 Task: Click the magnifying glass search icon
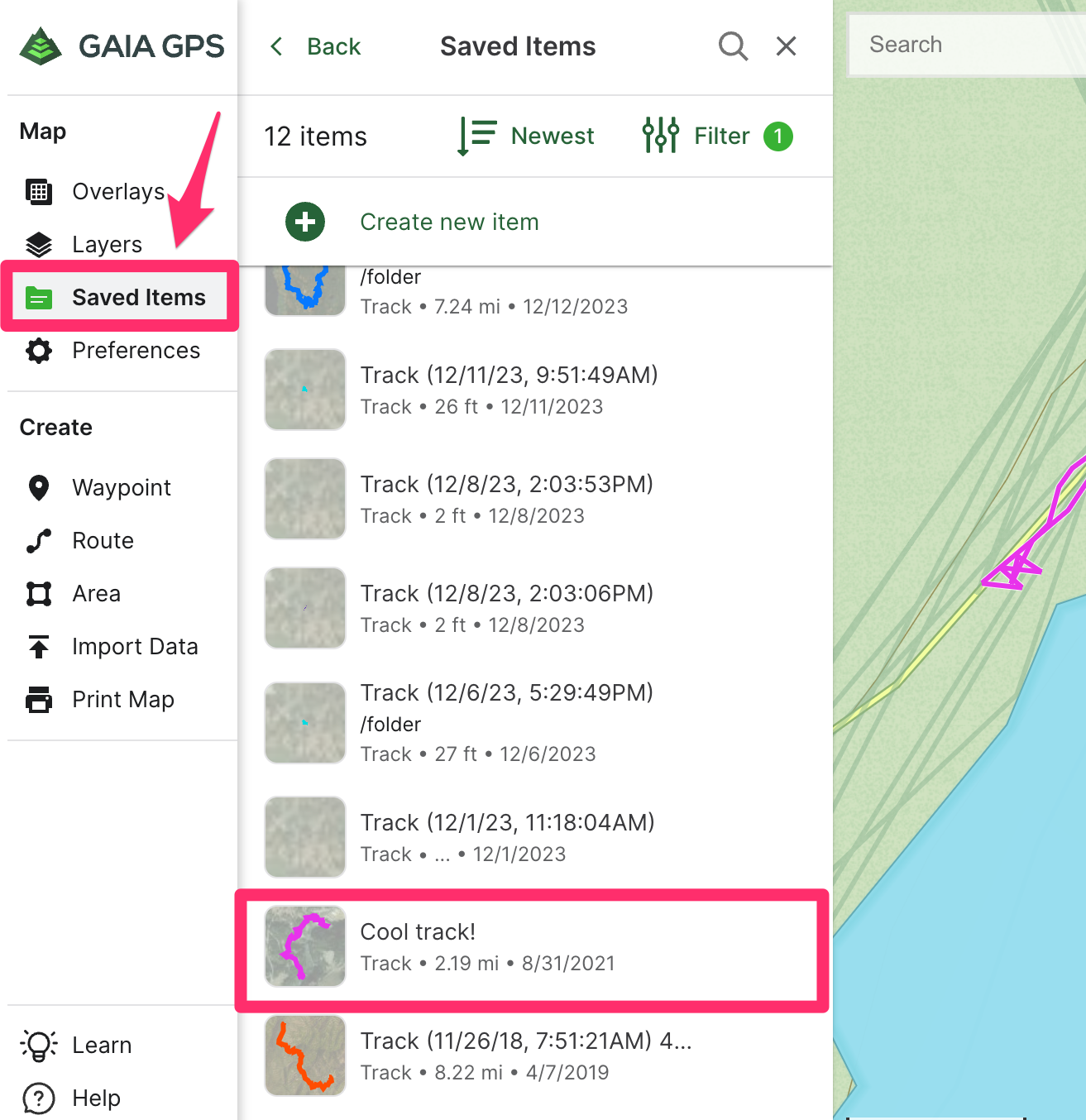[733, 46]
